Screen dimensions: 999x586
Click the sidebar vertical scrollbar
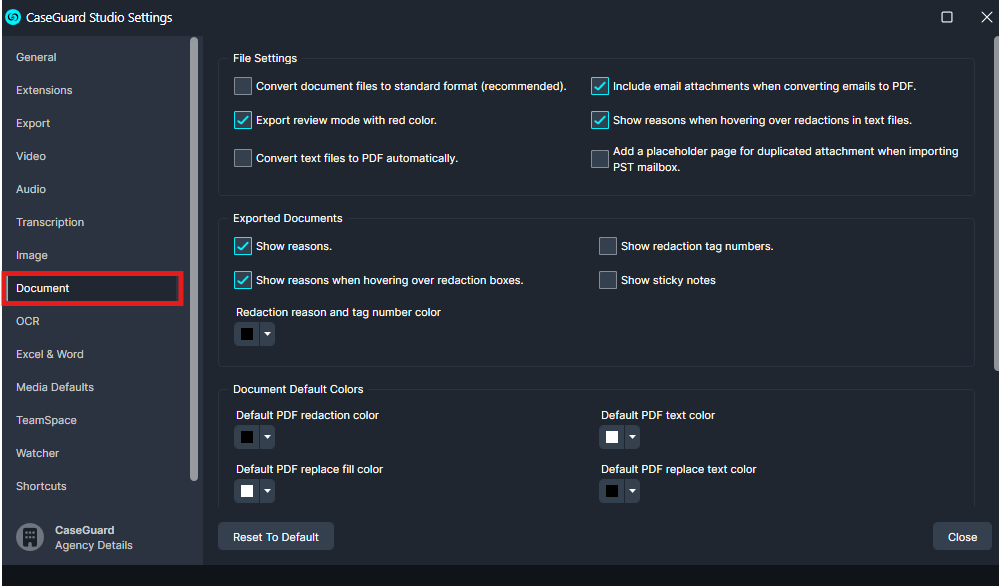[x=194, y=260]
